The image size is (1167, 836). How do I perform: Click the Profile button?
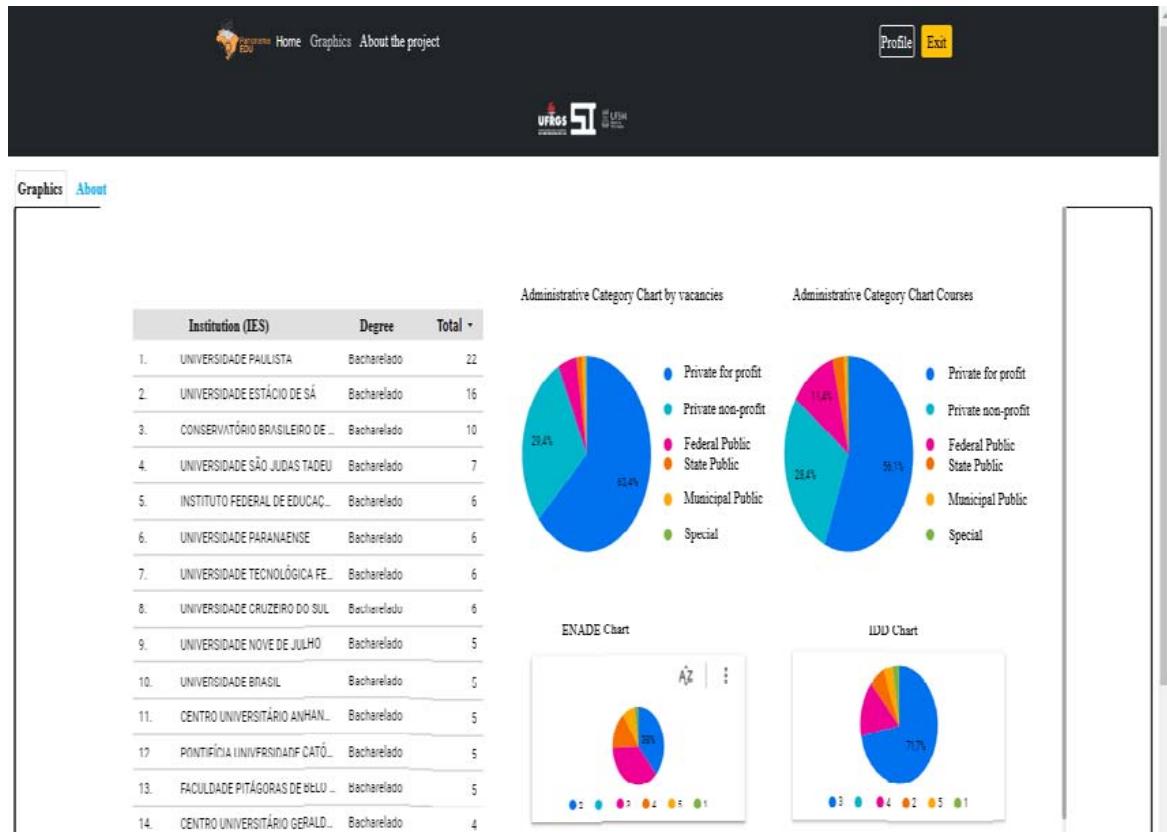pyautogui.click(x=896, y=42)
